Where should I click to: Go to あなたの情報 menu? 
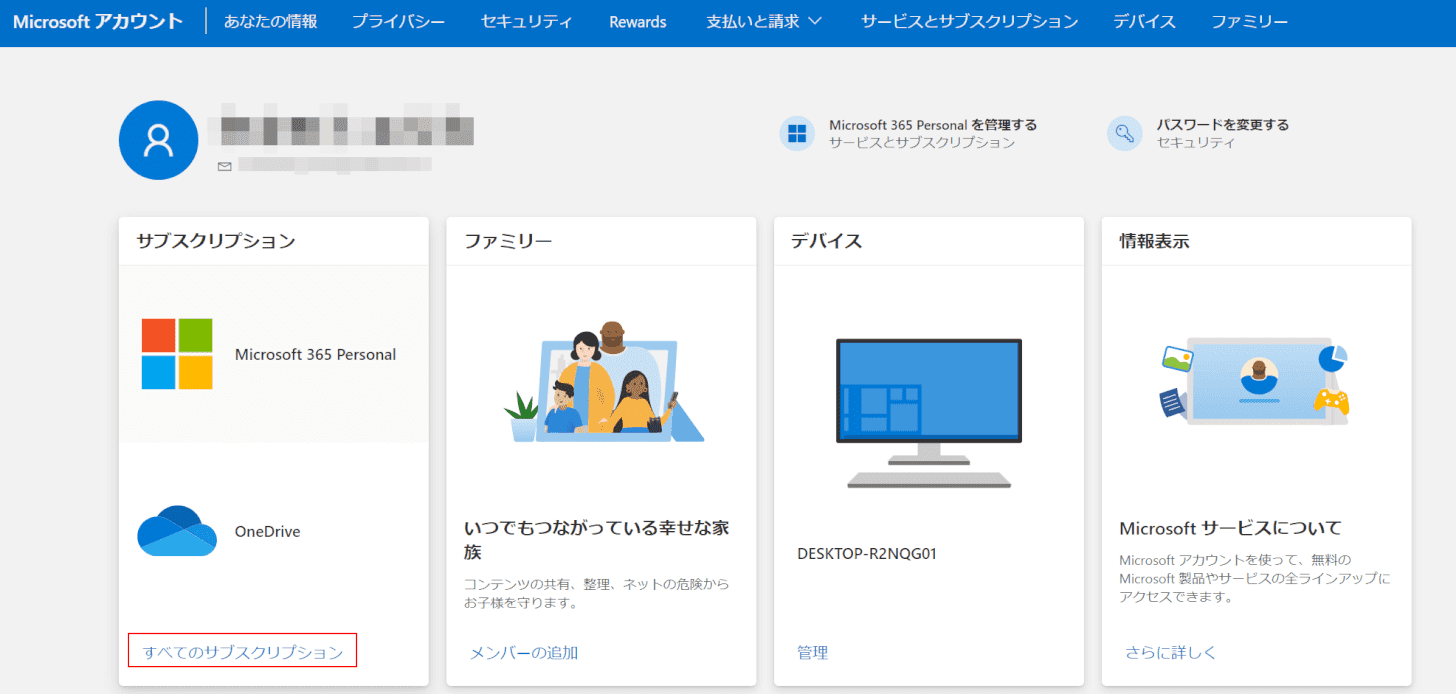pos(270,21)
